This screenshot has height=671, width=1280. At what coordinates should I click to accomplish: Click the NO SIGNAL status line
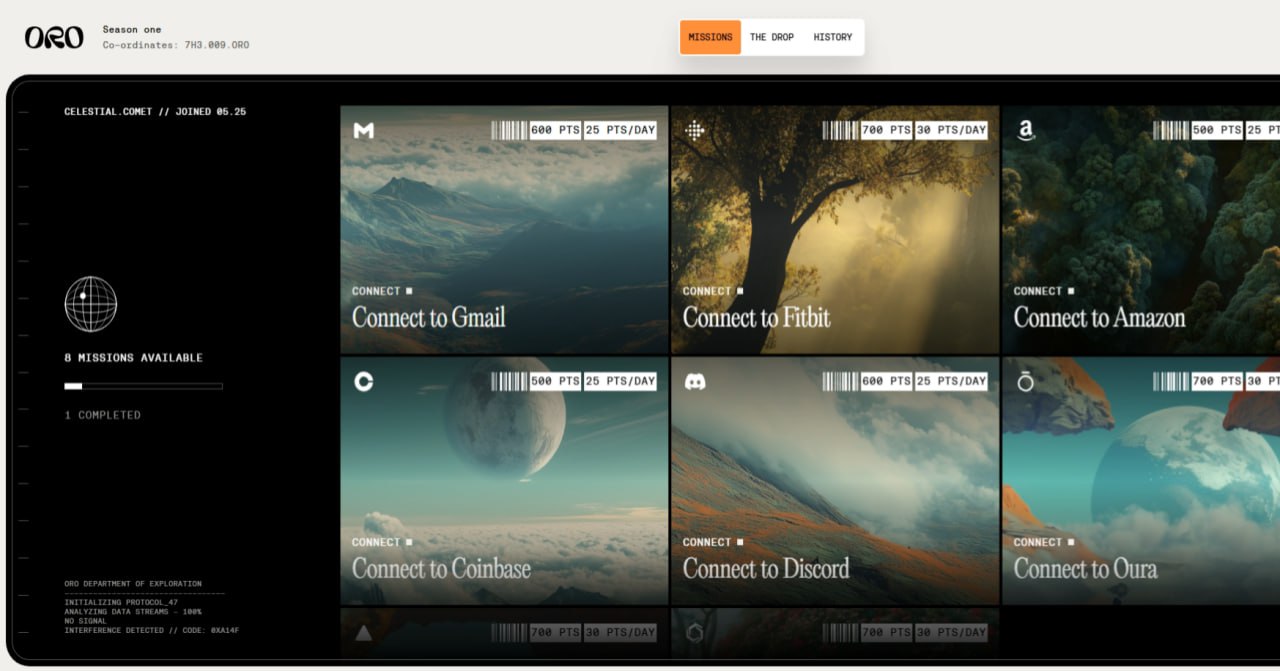tap(87, 621)
